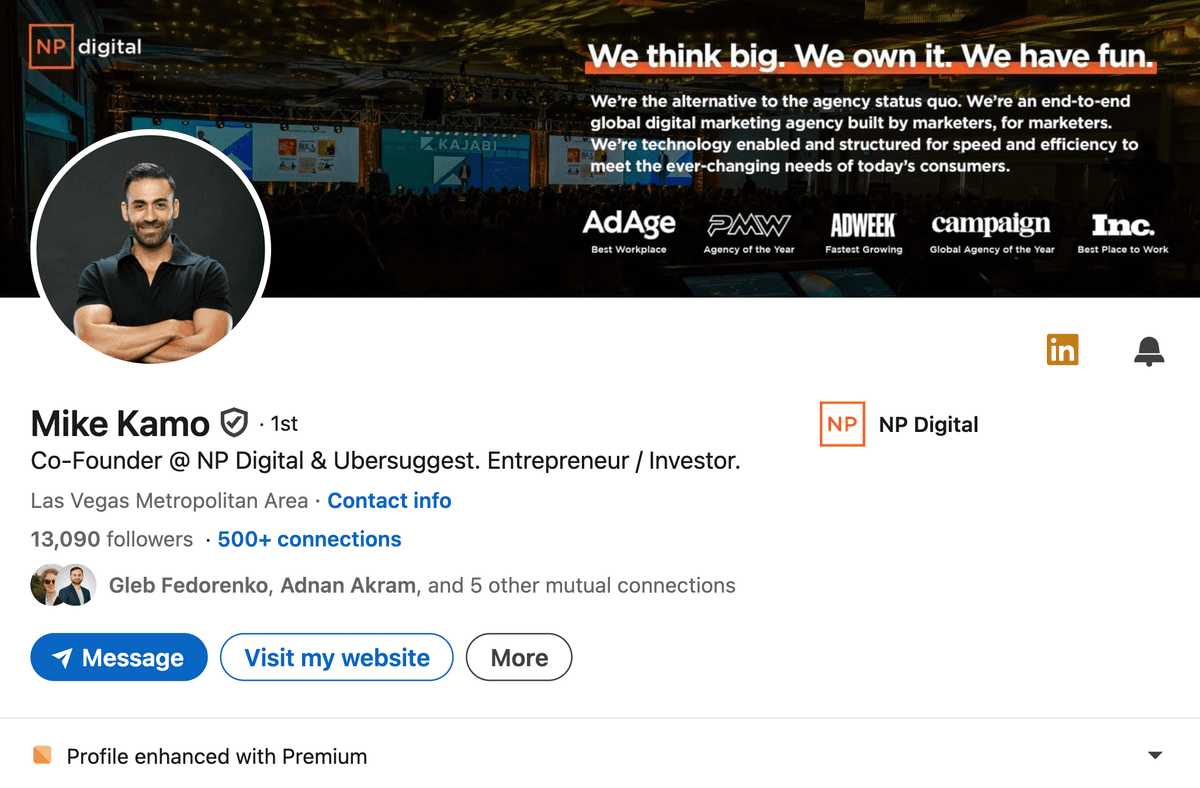View the 500+ connections list
Screen dimensions: 1200x788
(x=309, y=539)
